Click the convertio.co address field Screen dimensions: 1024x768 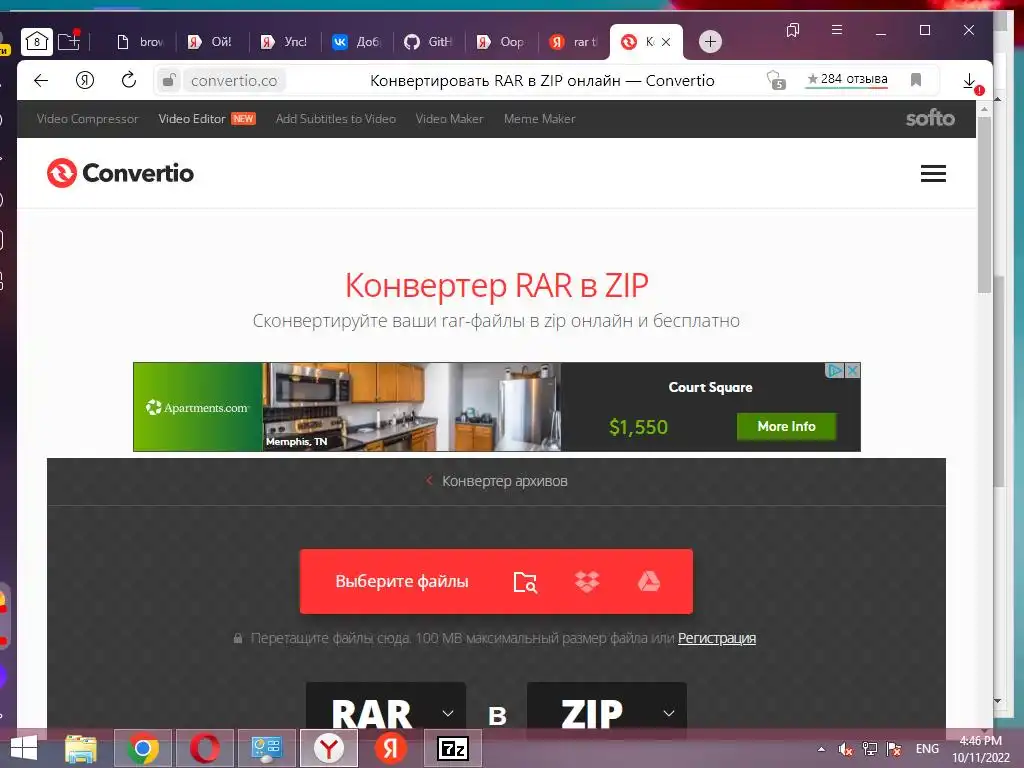coord(234,80)
